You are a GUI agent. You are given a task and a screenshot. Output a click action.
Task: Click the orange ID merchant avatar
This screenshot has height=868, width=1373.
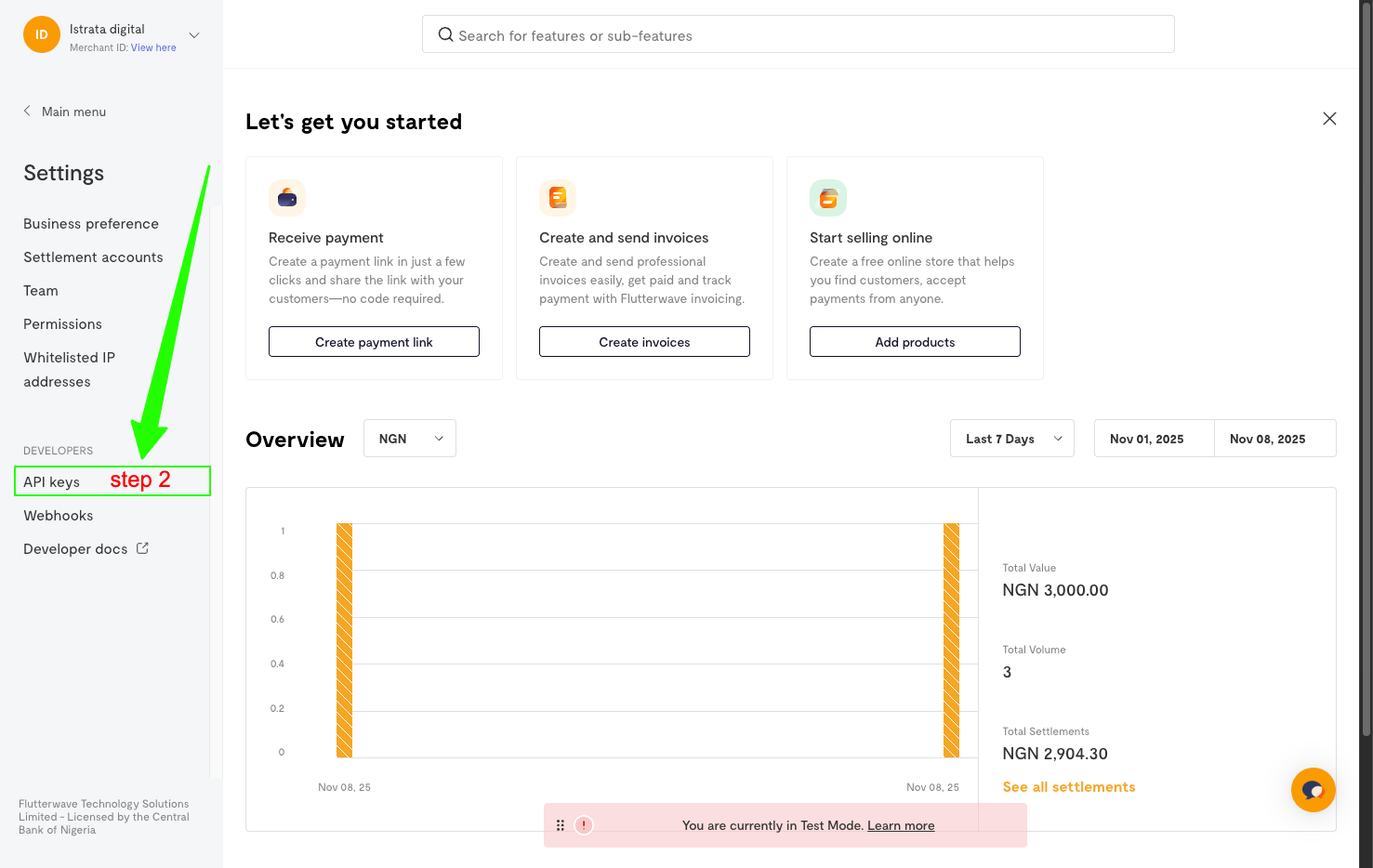(x=42, y=34)
